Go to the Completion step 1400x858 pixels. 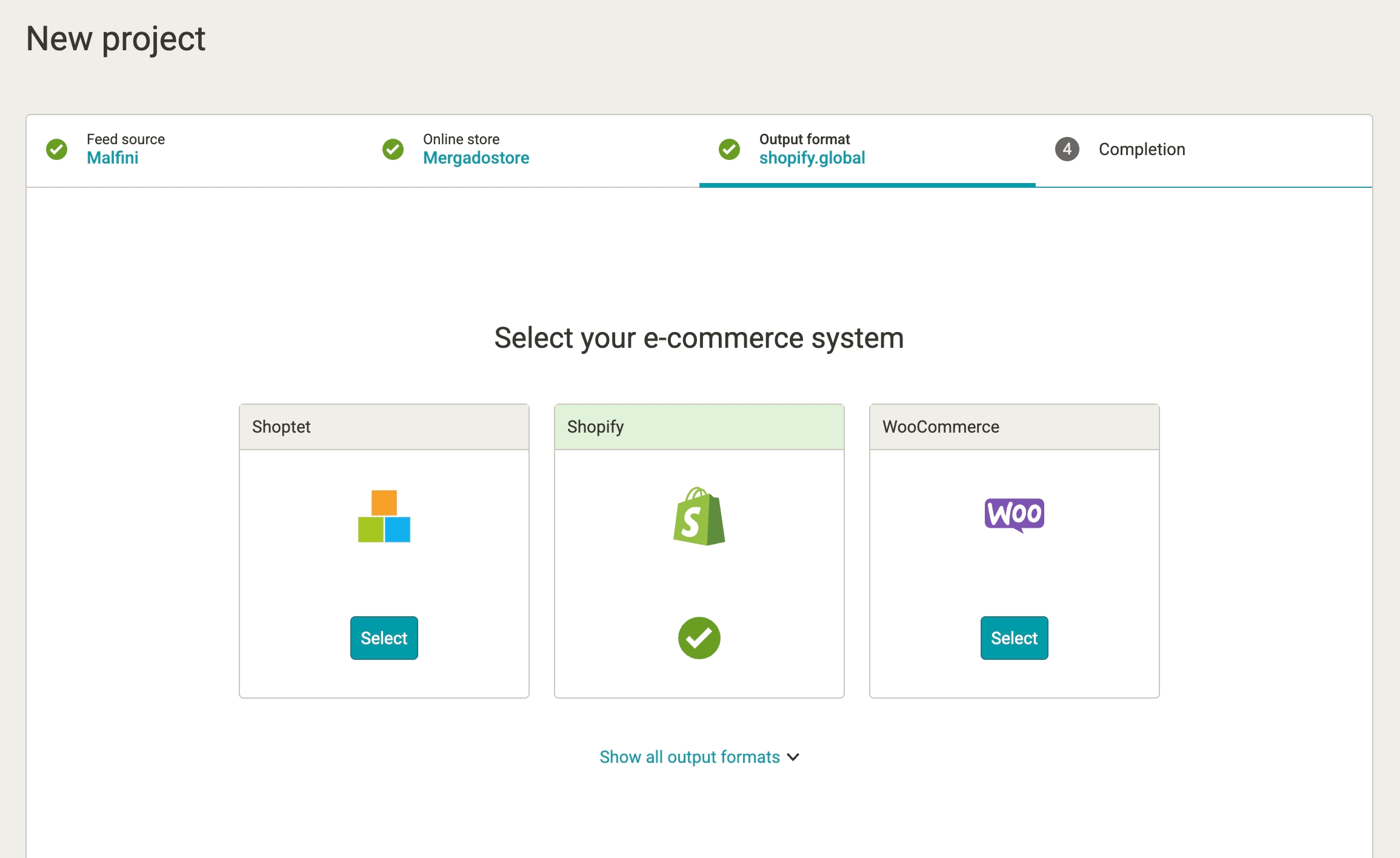[1204, 150]
